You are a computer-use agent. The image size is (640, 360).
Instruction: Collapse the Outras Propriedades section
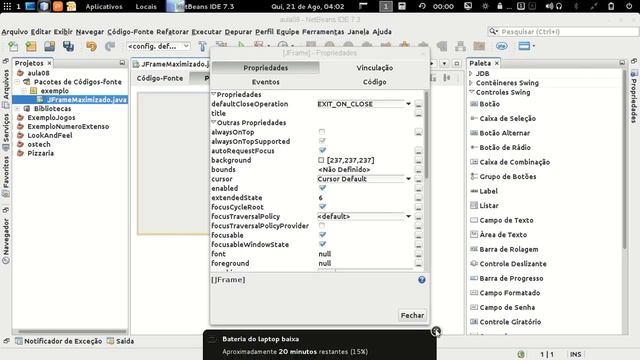pos(213,122)
